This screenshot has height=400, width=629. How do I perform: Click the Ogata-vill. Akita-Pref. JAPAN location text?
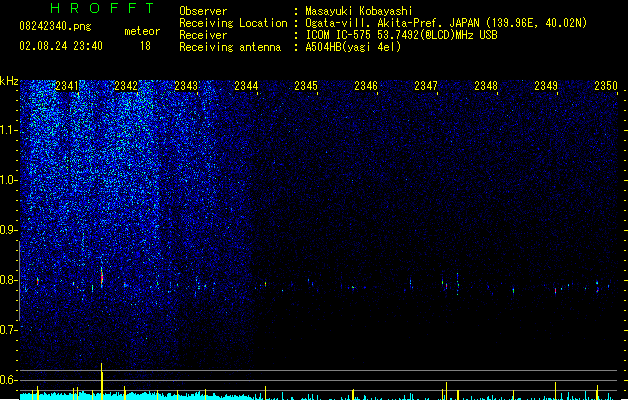click(x=446, y=23)
